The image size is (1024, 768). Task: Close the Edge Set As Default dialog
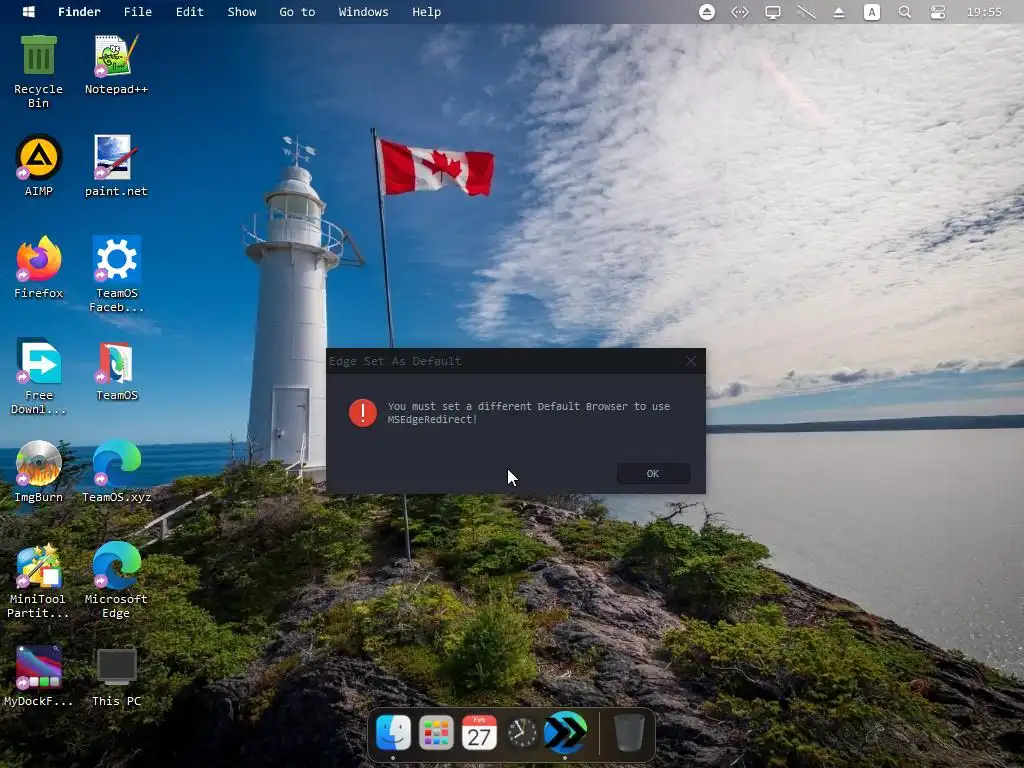[691, 361]
